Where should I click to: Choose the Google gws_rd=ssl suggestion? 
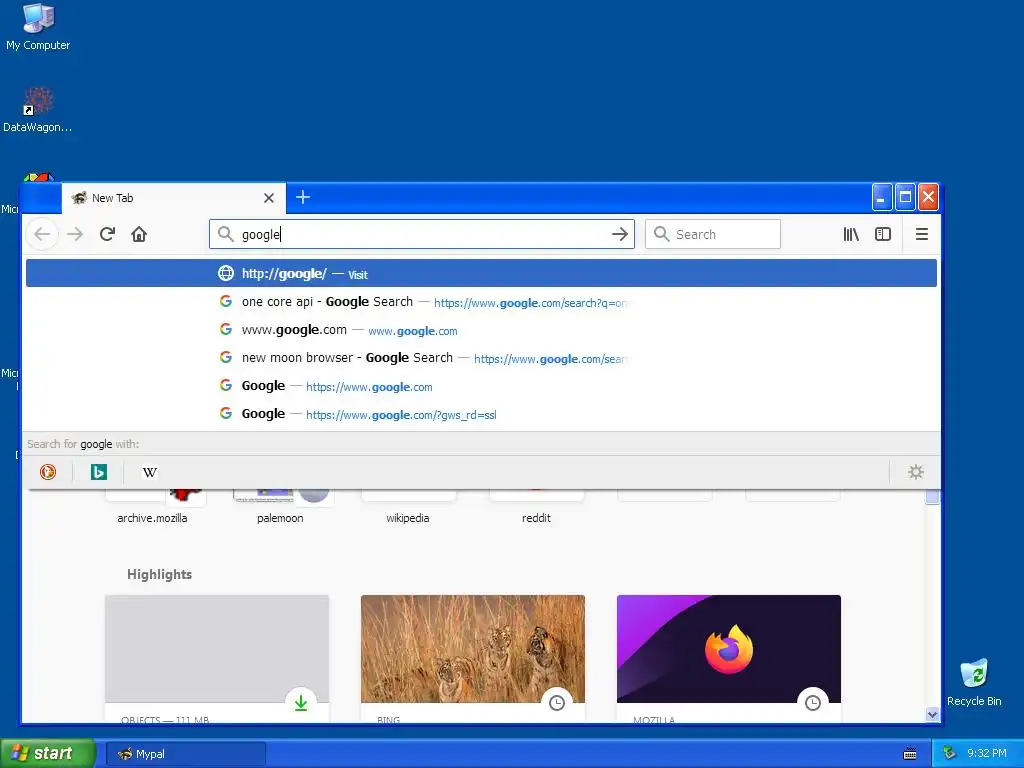[x=481, y=414]
